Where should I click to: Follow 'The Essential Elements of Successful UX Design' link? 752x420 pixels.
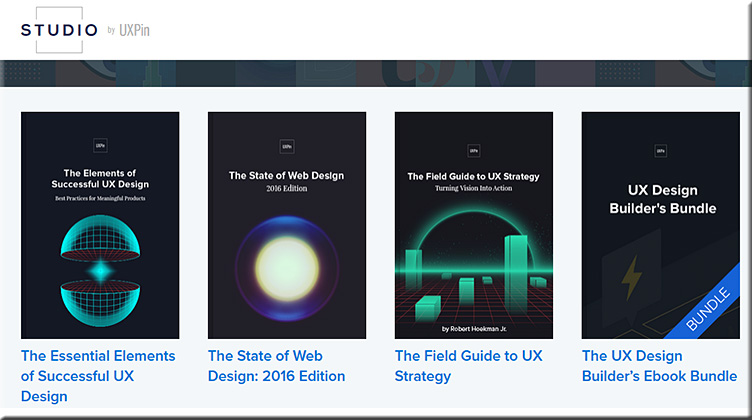coord(98,376)
